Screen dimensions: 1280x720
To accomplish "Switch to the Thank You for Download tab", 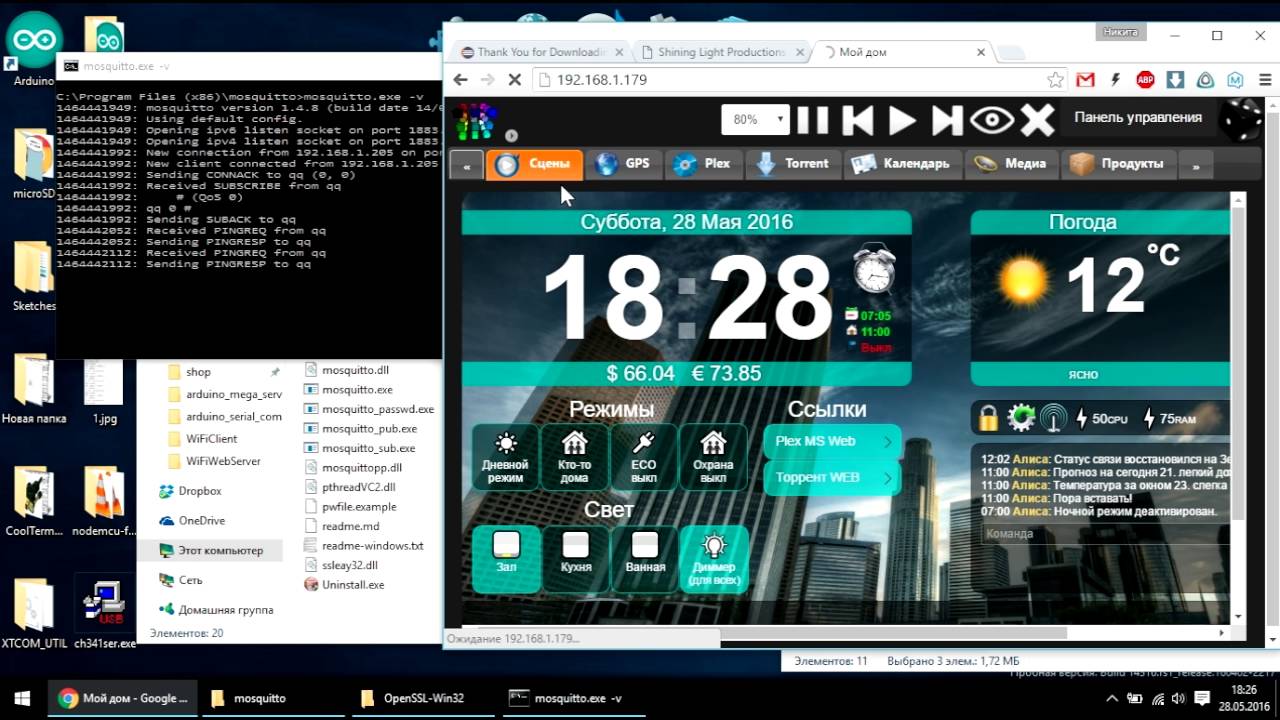I will [x=540, y=52].
